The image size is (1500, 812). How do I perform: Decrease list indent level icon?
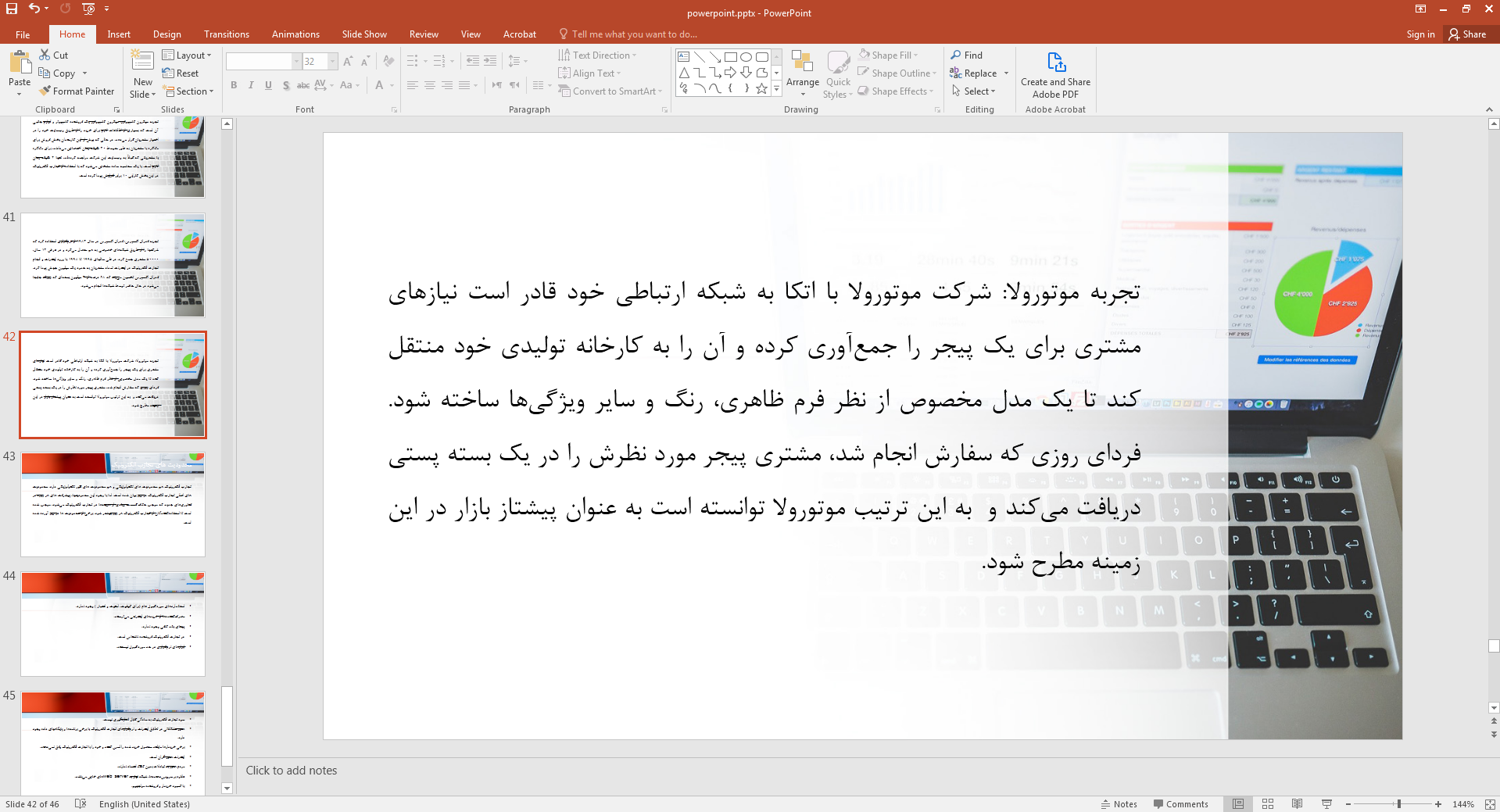(x=473, y=61)
